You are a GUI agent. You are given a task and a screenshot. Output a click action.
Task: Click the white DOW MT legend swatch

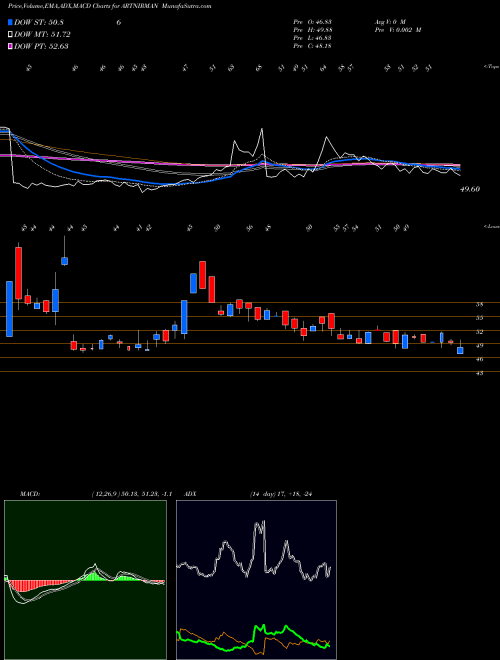pyautogui.click(x=10, y=34)
